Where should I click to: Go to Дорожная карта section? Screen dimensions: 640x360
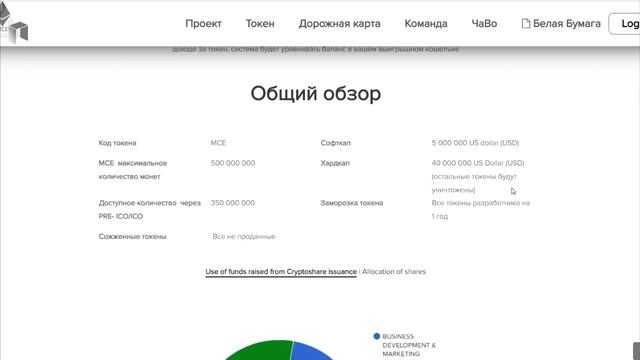click(x=340, y=24)
